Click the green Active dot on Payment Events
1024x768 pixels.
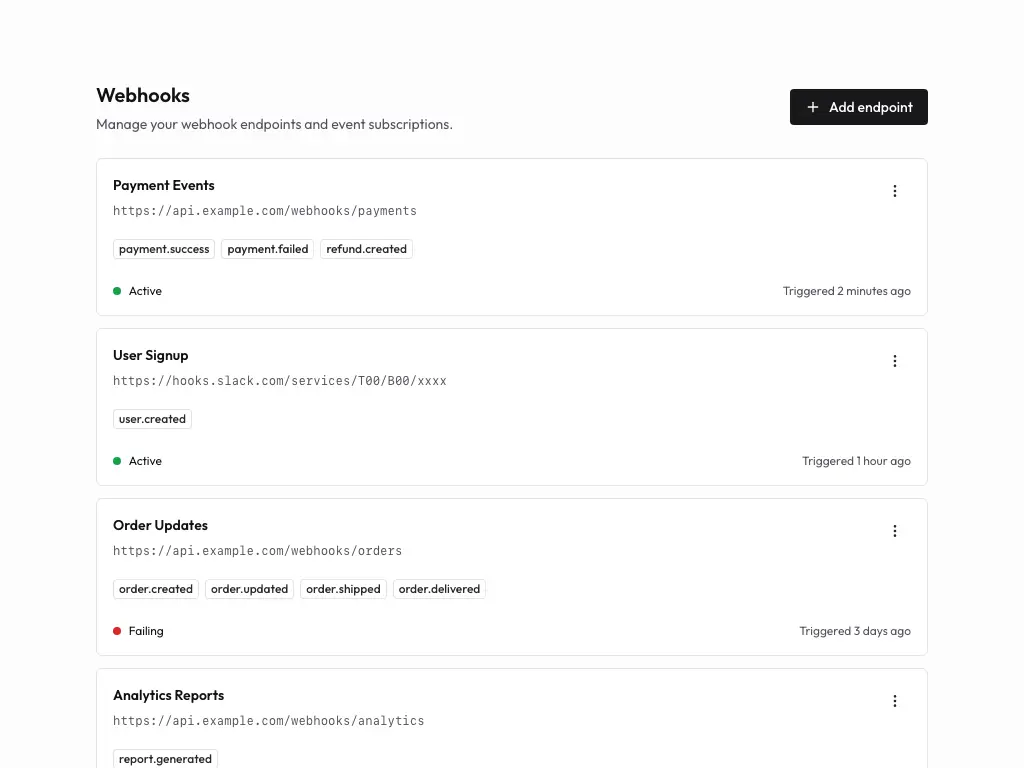pos(117,291)
